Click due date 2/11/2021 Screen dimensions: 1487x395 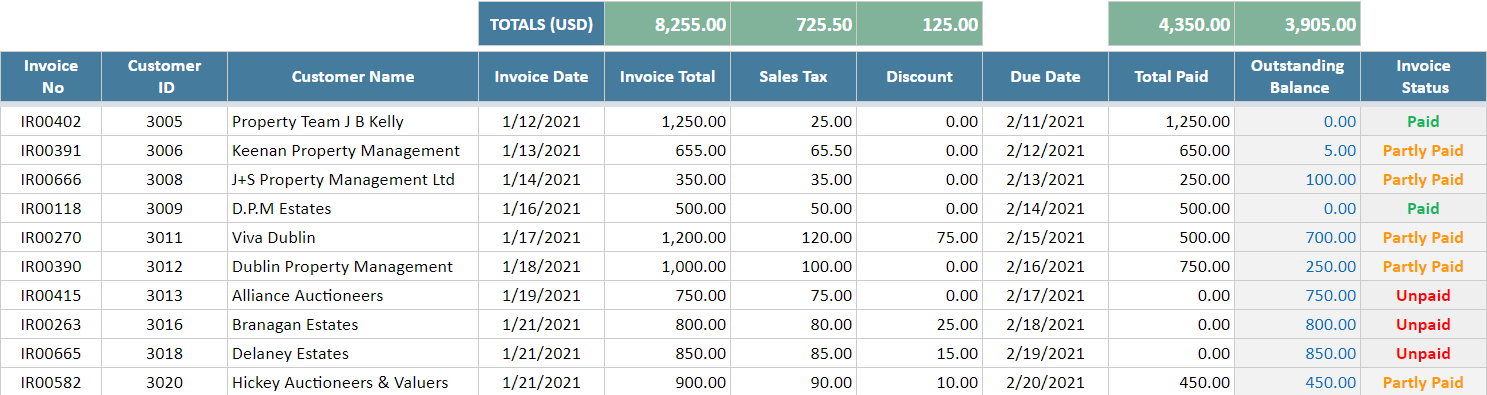(1045, 122)
